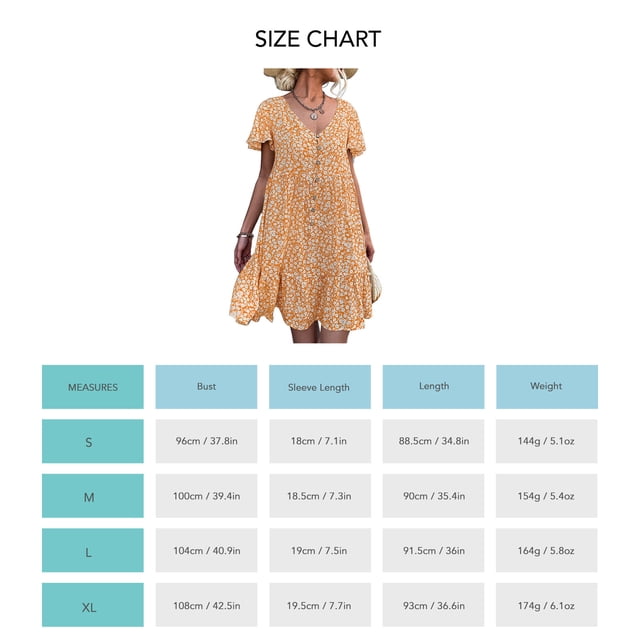
Task: Select the S size row label
Action: pos(93,441)
